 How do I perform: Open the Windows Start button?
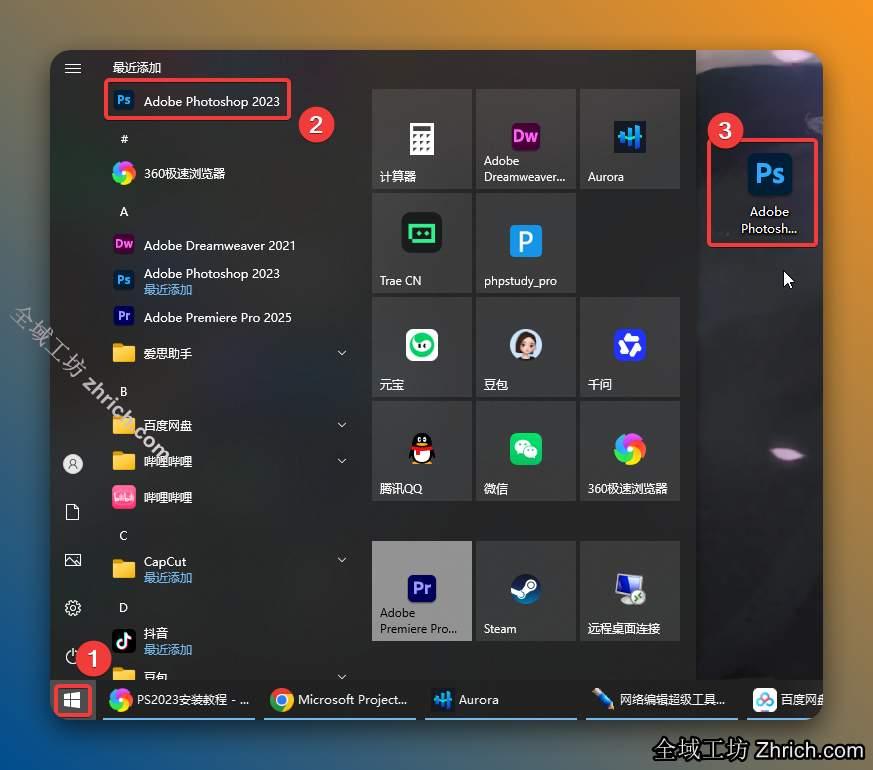click(72, 700)
